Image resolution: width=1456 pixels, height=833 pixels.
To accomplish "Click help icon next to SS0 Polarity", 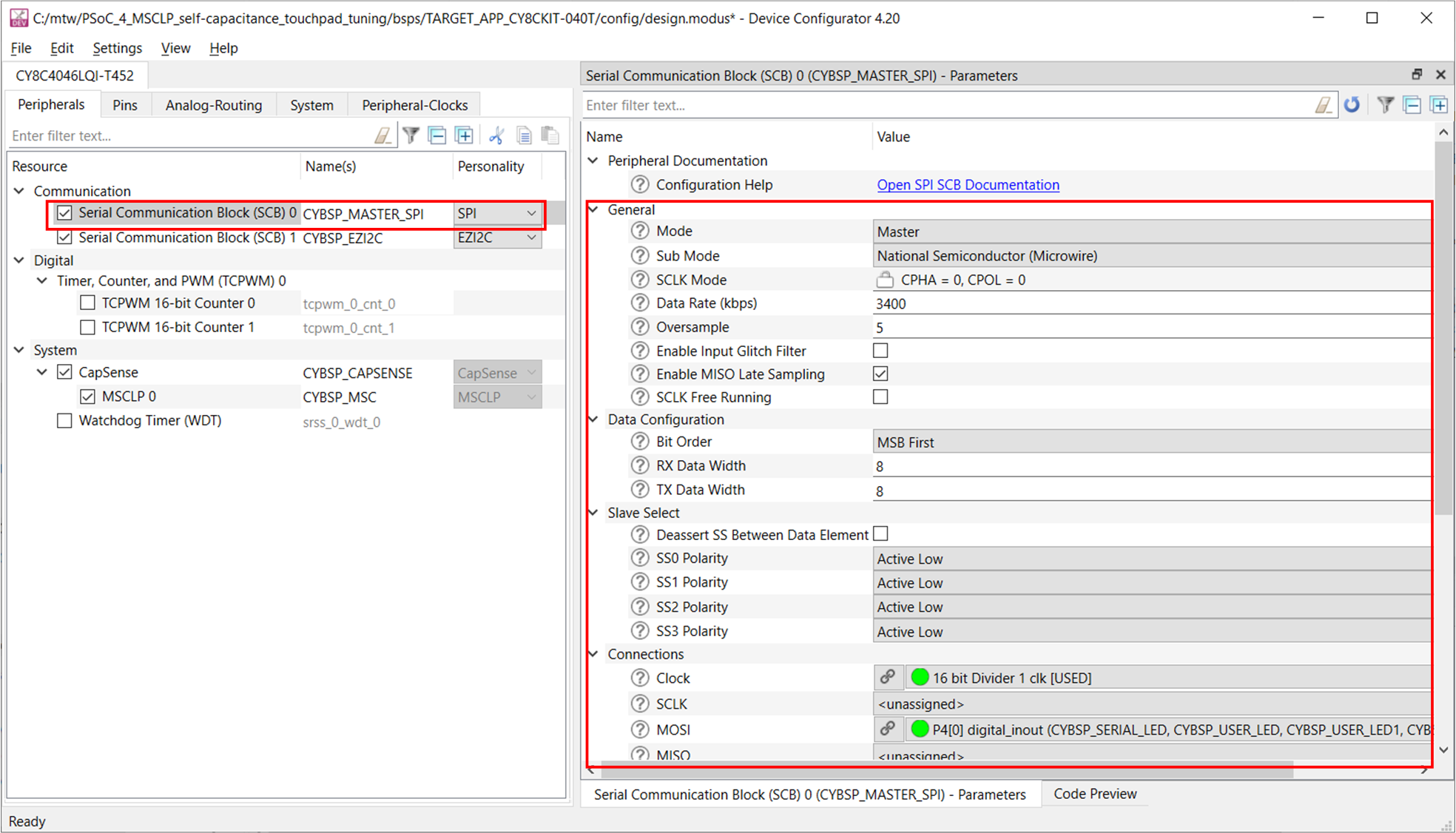I will coord(640,558).
